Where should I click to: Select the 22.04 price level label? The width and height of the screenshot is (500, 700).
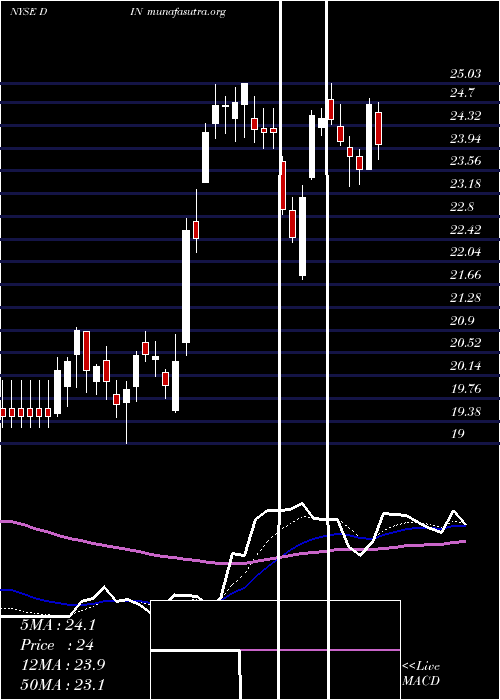[x=466, y=252]
